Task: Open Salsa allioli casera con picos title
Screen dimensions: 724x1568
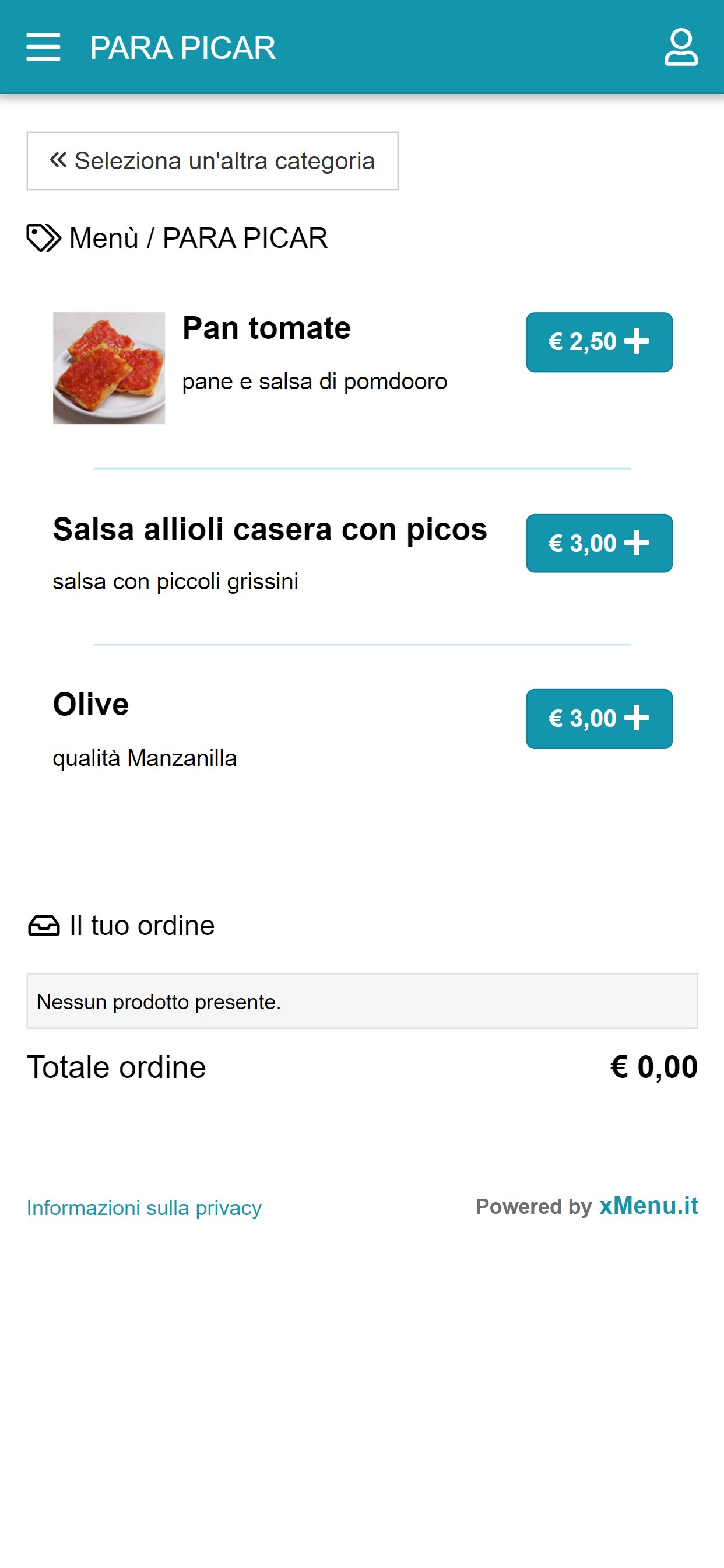Action: 270,529
